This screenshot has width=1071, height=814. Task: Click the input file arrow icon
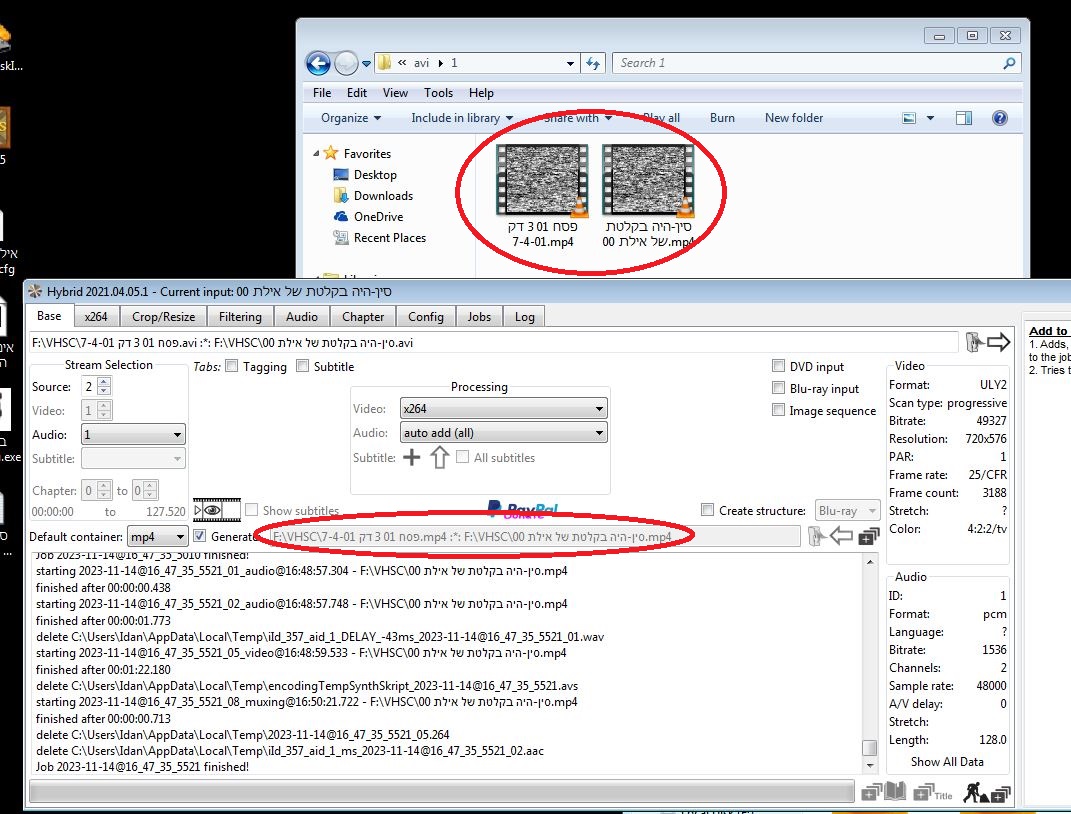[x=998, y=342]
